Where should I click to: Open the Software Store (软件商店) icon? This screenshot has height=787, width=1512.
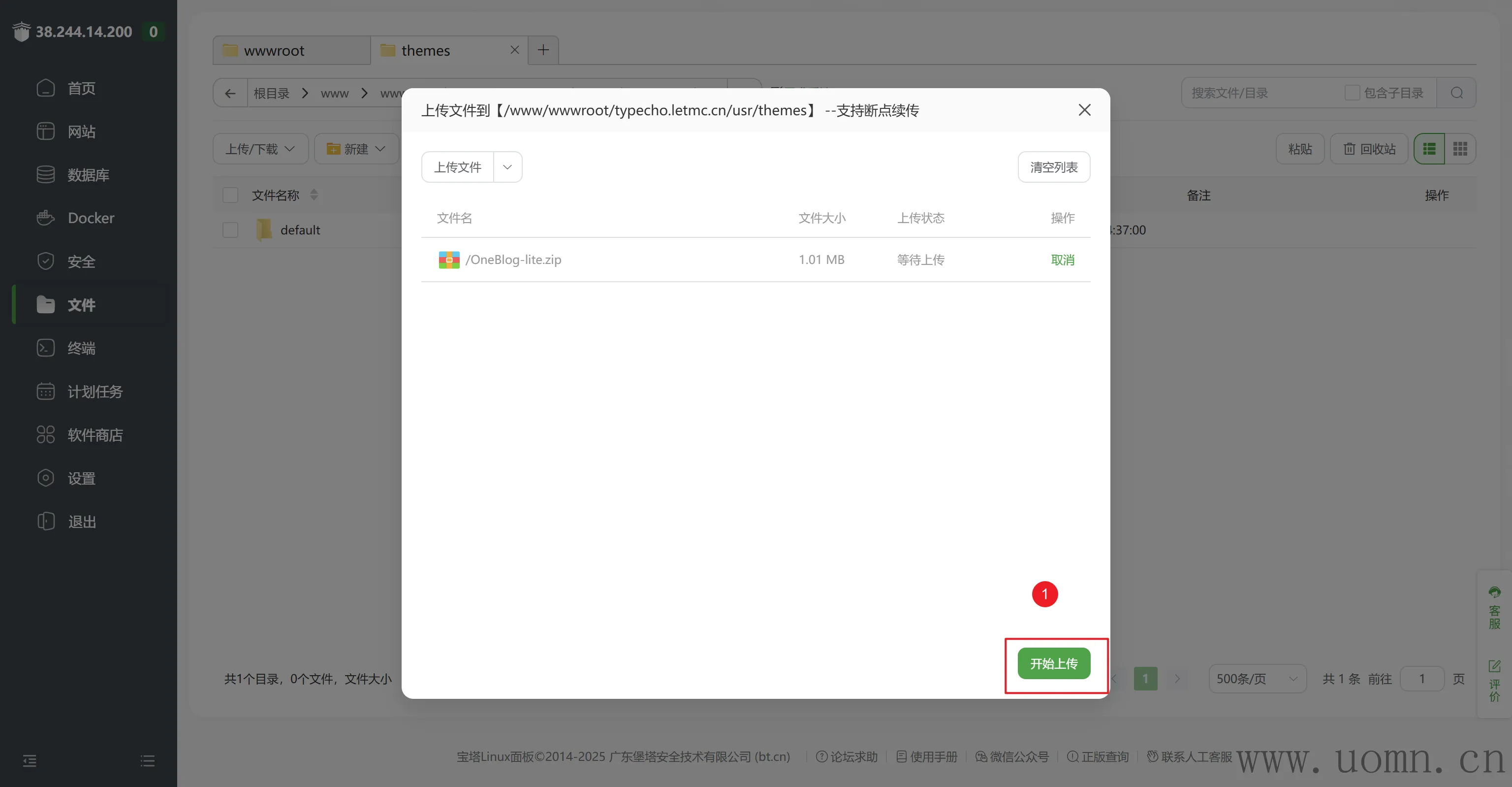click(x=45, y=434)
